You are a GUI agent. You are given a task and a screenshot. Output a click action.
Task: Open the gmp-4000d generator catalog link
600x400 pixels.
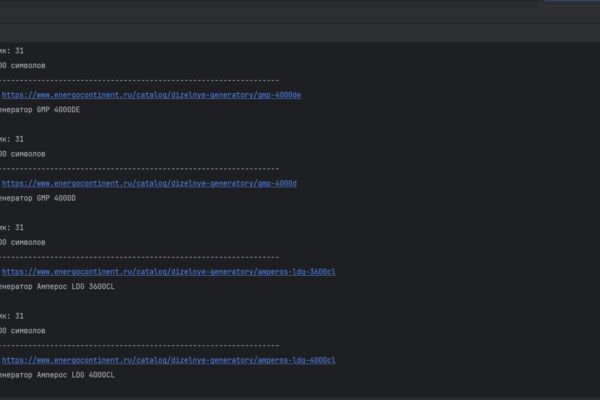pos(149,183)
